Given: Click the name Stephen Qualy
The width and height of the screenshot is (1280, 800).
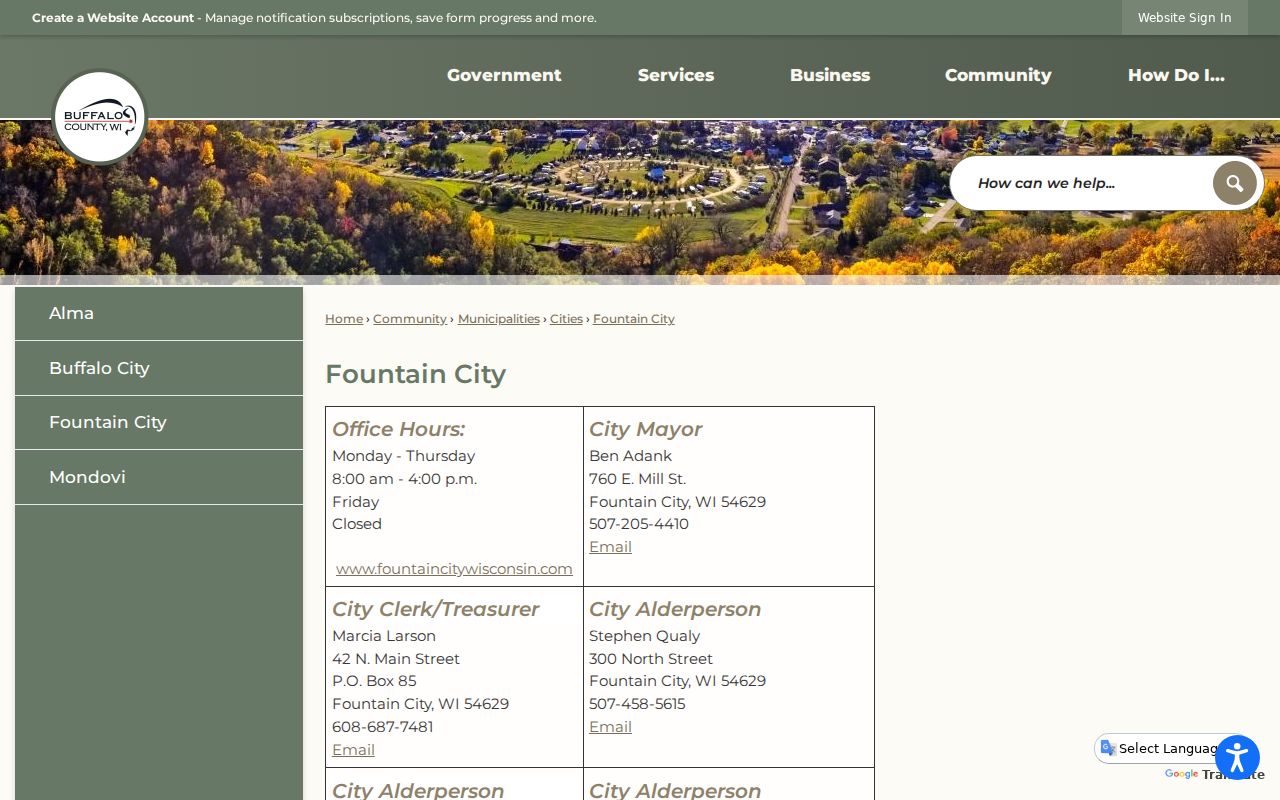Looking at the screenshot, I should [644, 635].
